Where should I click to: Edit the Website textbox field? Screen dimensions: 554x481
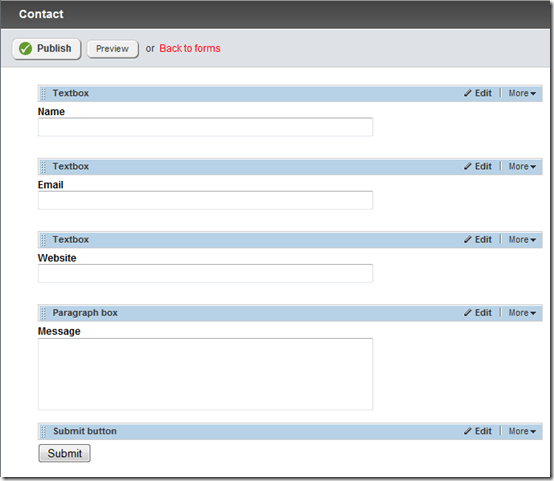click(x=478, y=240)
